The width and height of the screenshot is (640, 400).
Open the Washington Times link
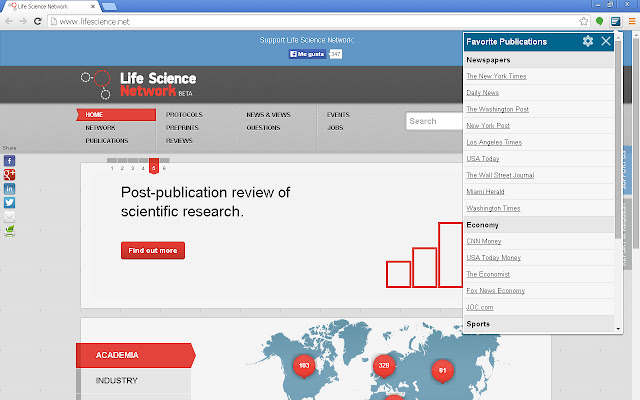click(493, 208)
